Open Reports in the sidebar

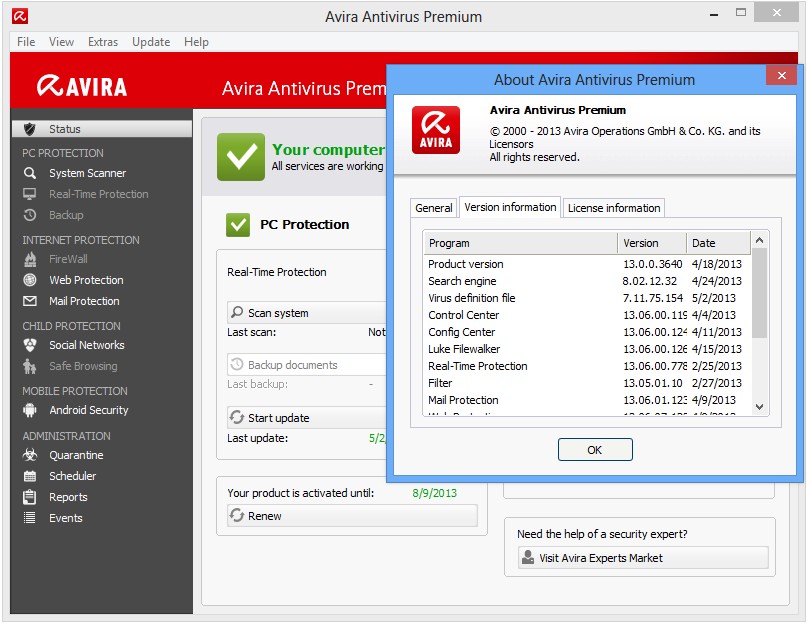point(68,497)
